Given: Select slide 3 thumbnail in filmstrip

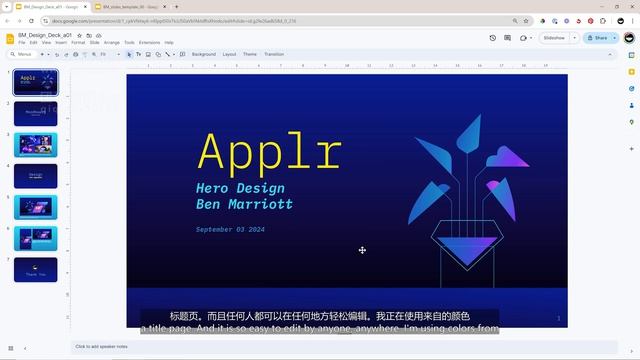Looking at the screenshot, I should [x=36, y=145].
